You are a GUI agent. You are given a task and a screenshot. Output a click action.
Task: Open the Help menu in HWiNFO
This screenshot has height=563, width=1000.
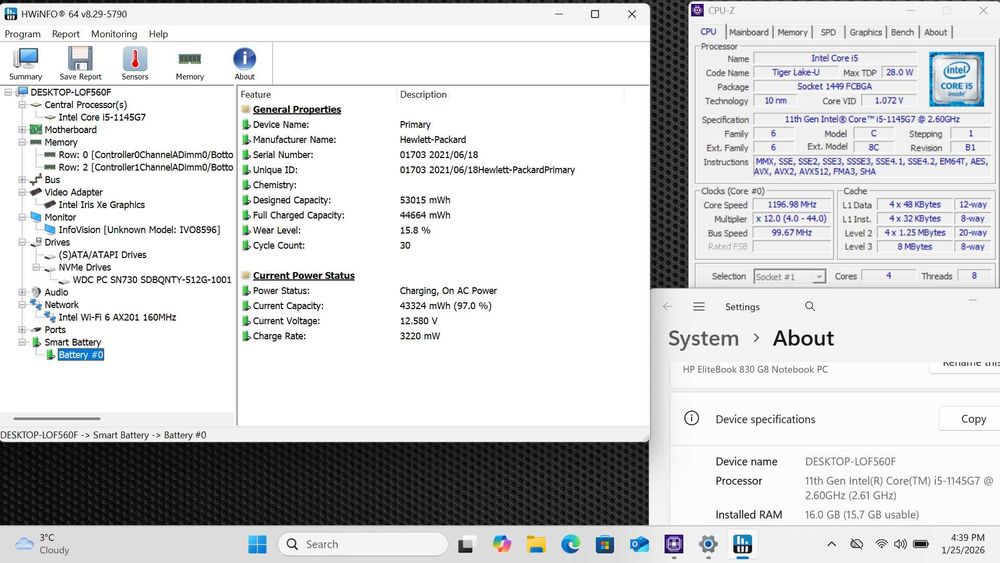(158, 34)
